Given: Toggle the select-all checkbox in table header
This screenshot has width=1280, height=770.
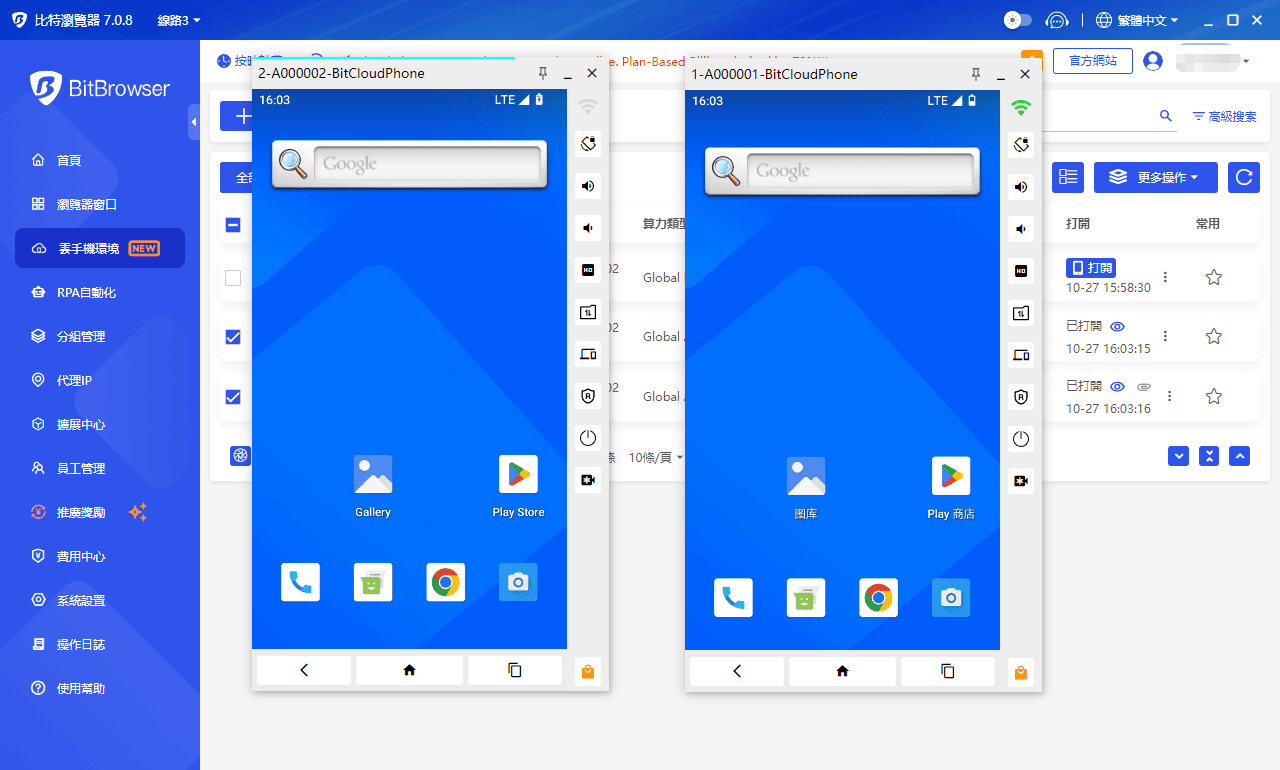Looking at the screenshot, I should click(x=233, y=225).
